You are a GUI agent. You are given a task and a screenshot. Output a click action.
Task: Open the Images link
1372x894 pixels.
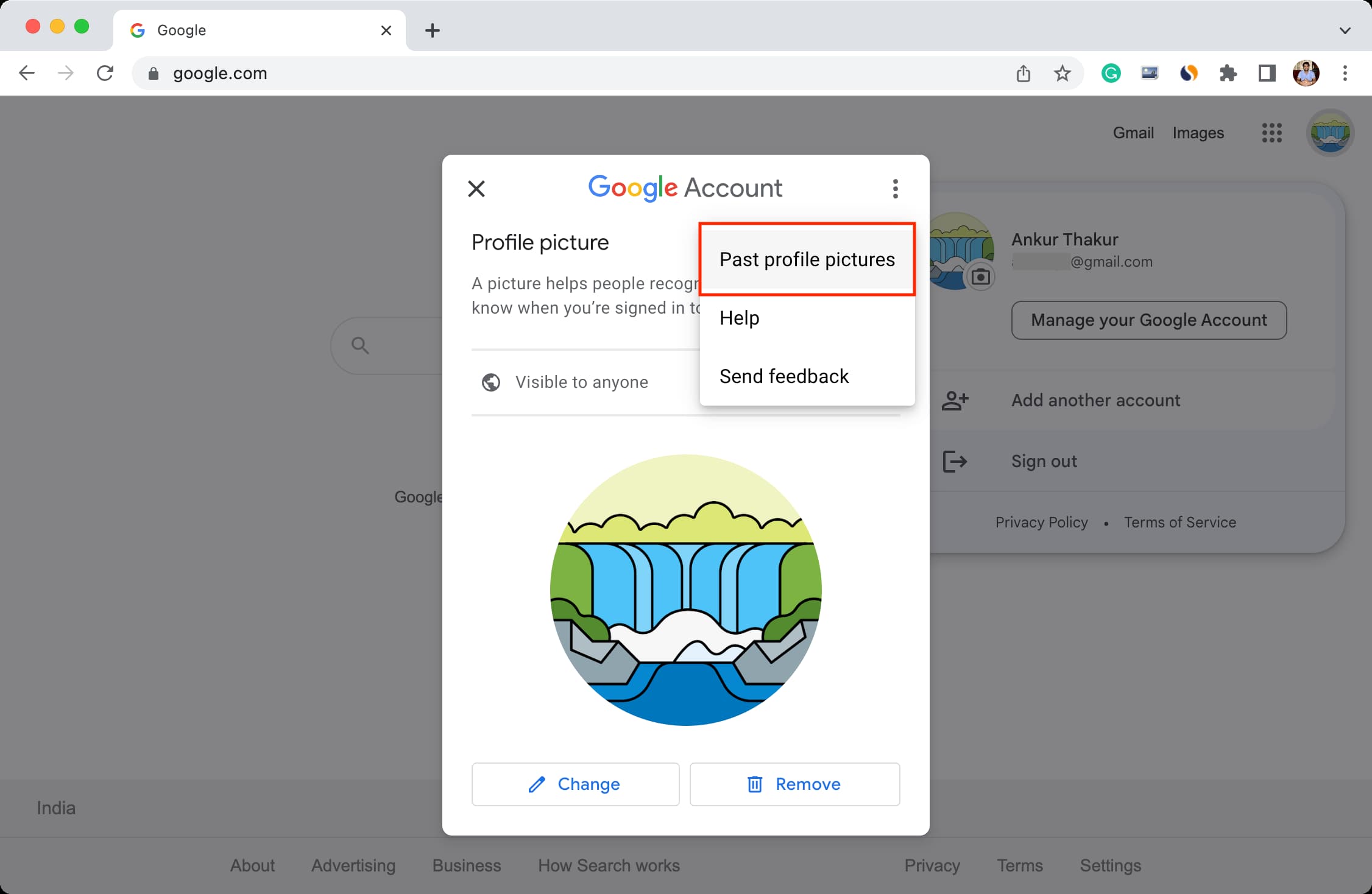1198,133
